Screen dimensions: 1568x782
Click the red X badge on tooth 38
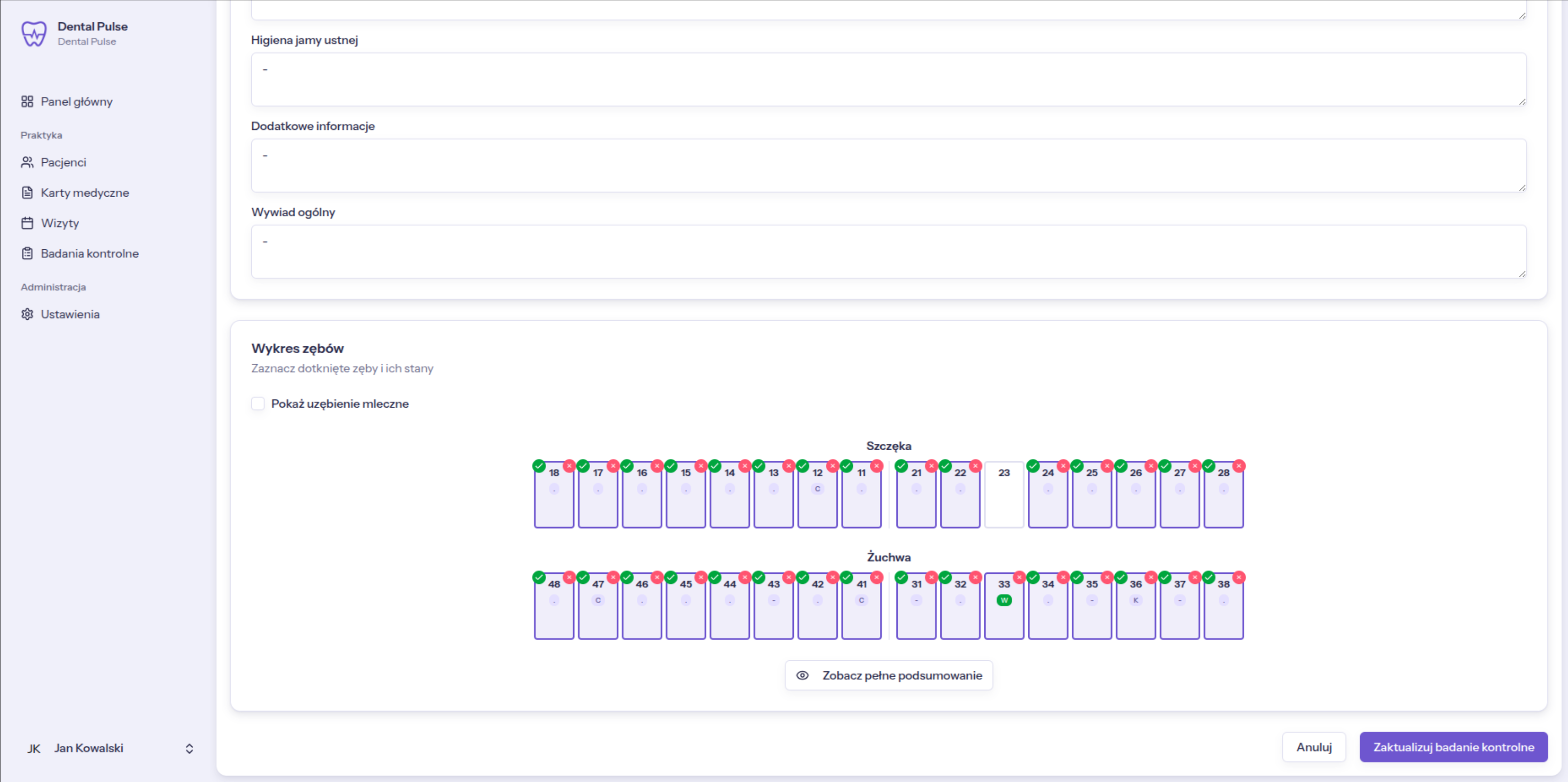pos(1238,578)
